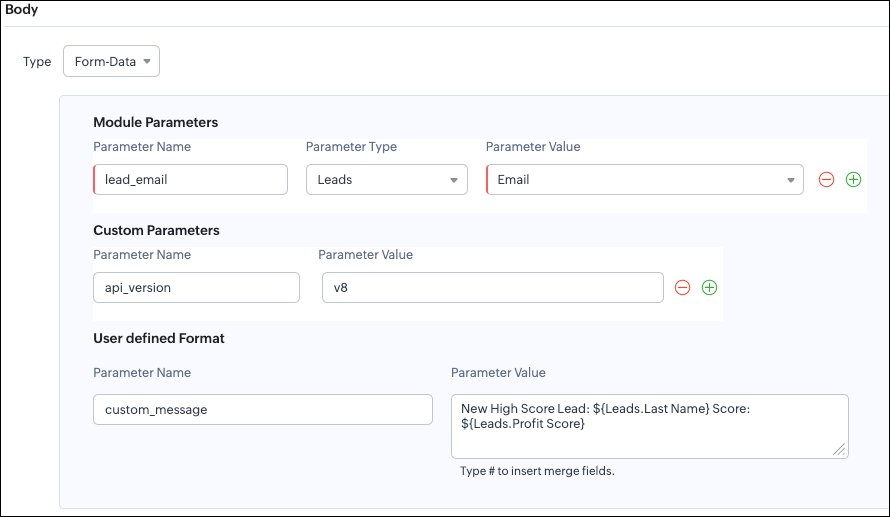Expand the Parameter Type Leads dropdown

[386, 180]
